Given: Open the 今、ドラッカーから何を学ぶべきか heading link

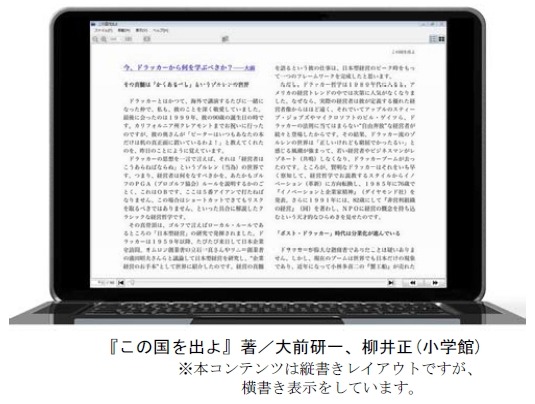Looking at the screenshot, I should (189, 68).
